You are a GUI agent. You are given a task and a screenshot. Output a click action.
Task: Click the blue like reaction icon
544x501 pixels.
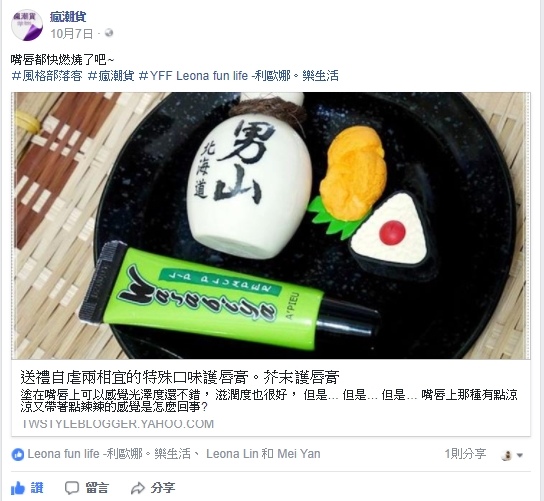pos(17,454)
